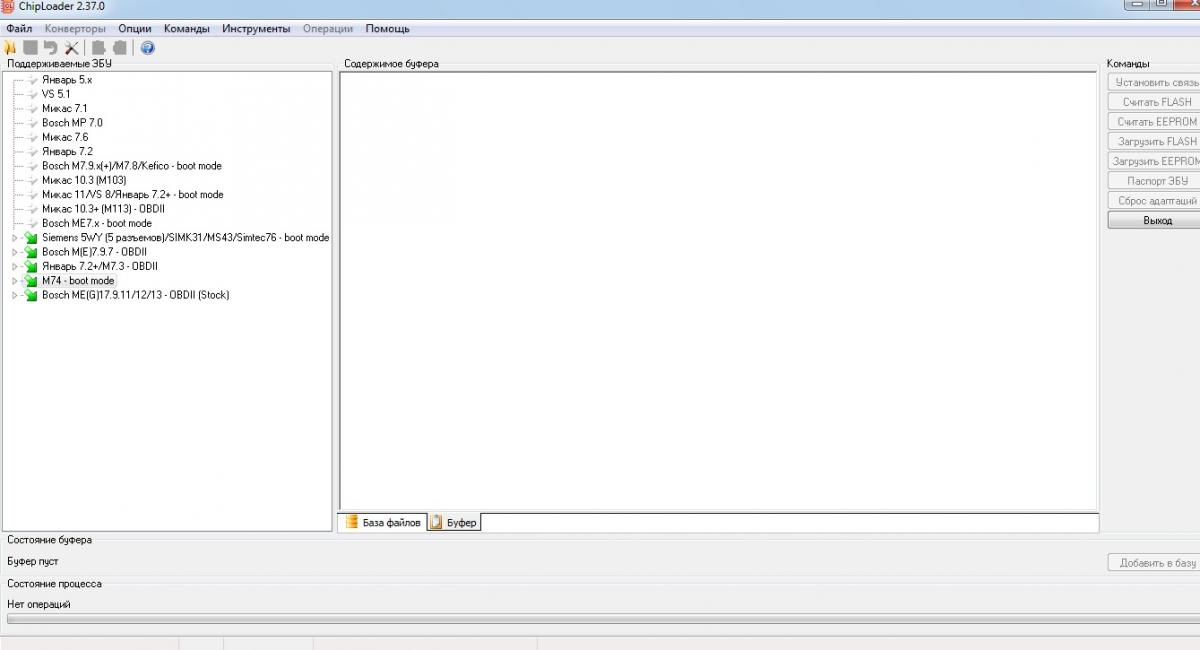Select Bosch M7.9.x(+)/M7.8/Kefico - boot mode
Viewport: 1200px width, 650px height.
click(132, 166)
